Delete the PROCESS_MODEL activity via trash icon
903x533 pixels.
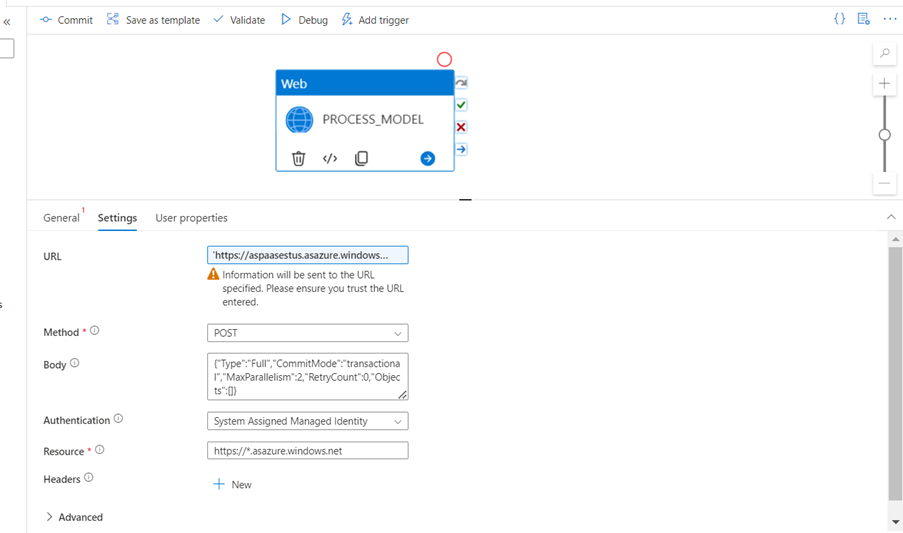tap(298, 158)
